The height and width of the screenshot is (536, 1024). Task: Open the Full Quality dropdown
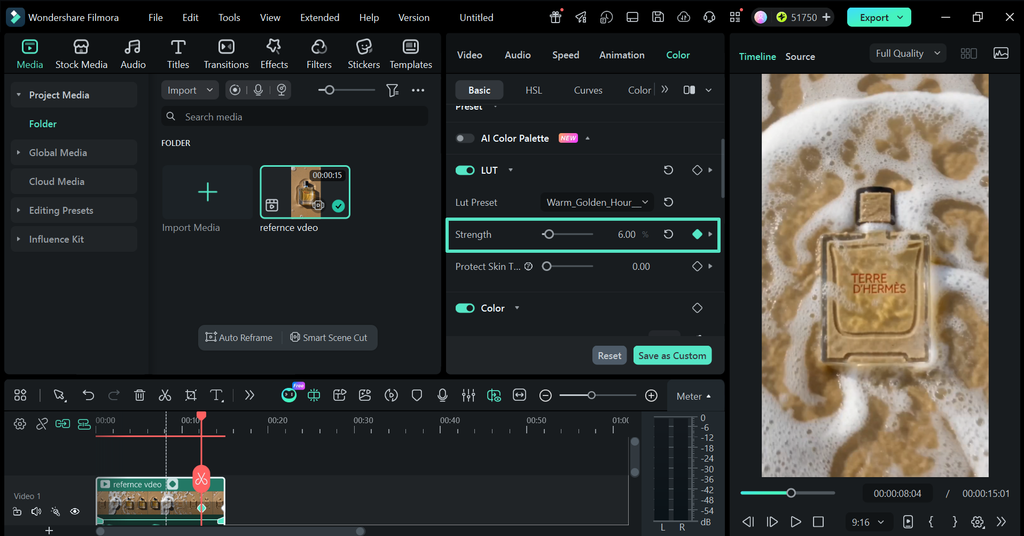coord(908,54)
